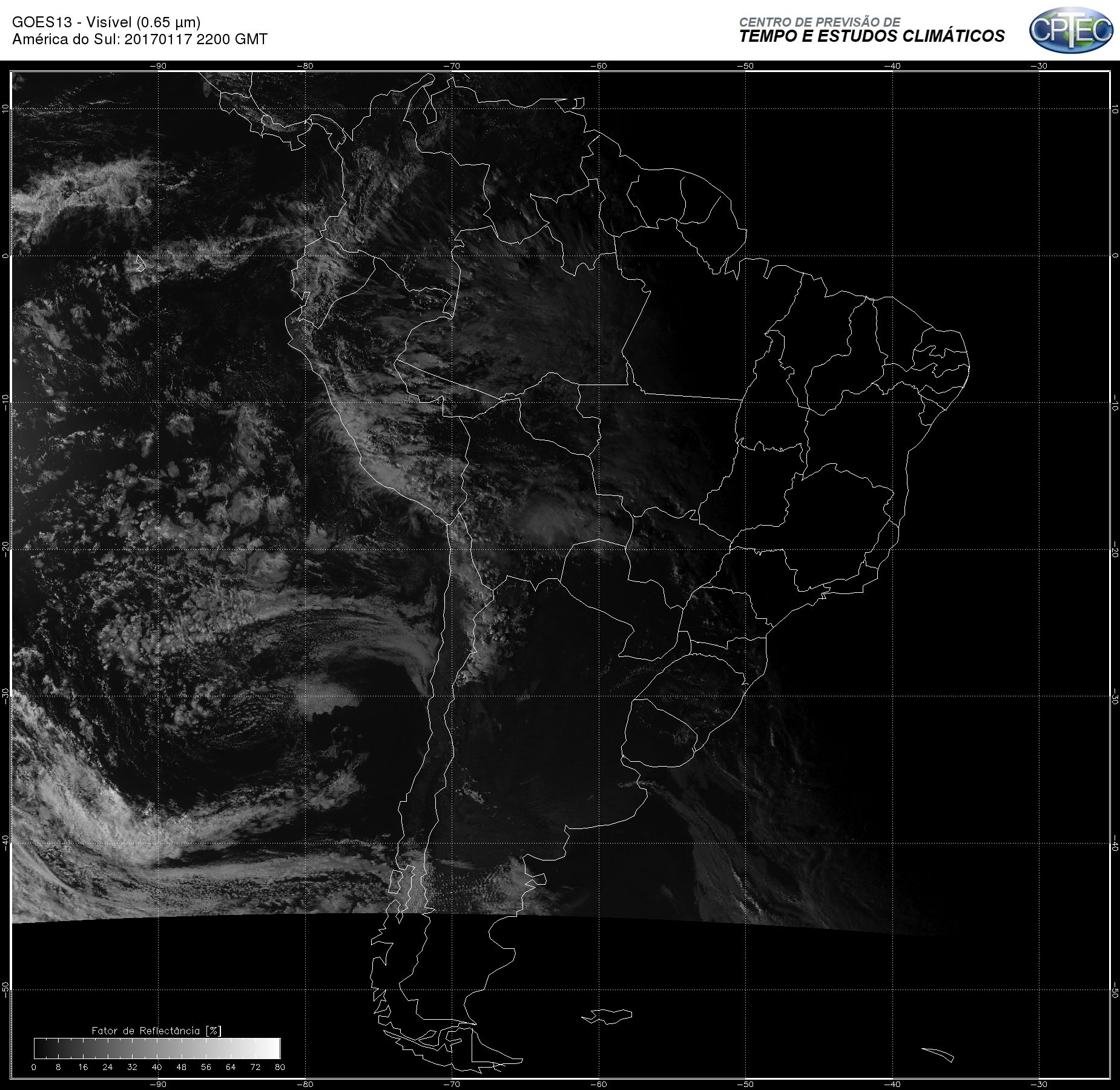The image size is (1120, 1090).
Task: Click the top '-30' longitude label
Action: [x=1039, y=66]
